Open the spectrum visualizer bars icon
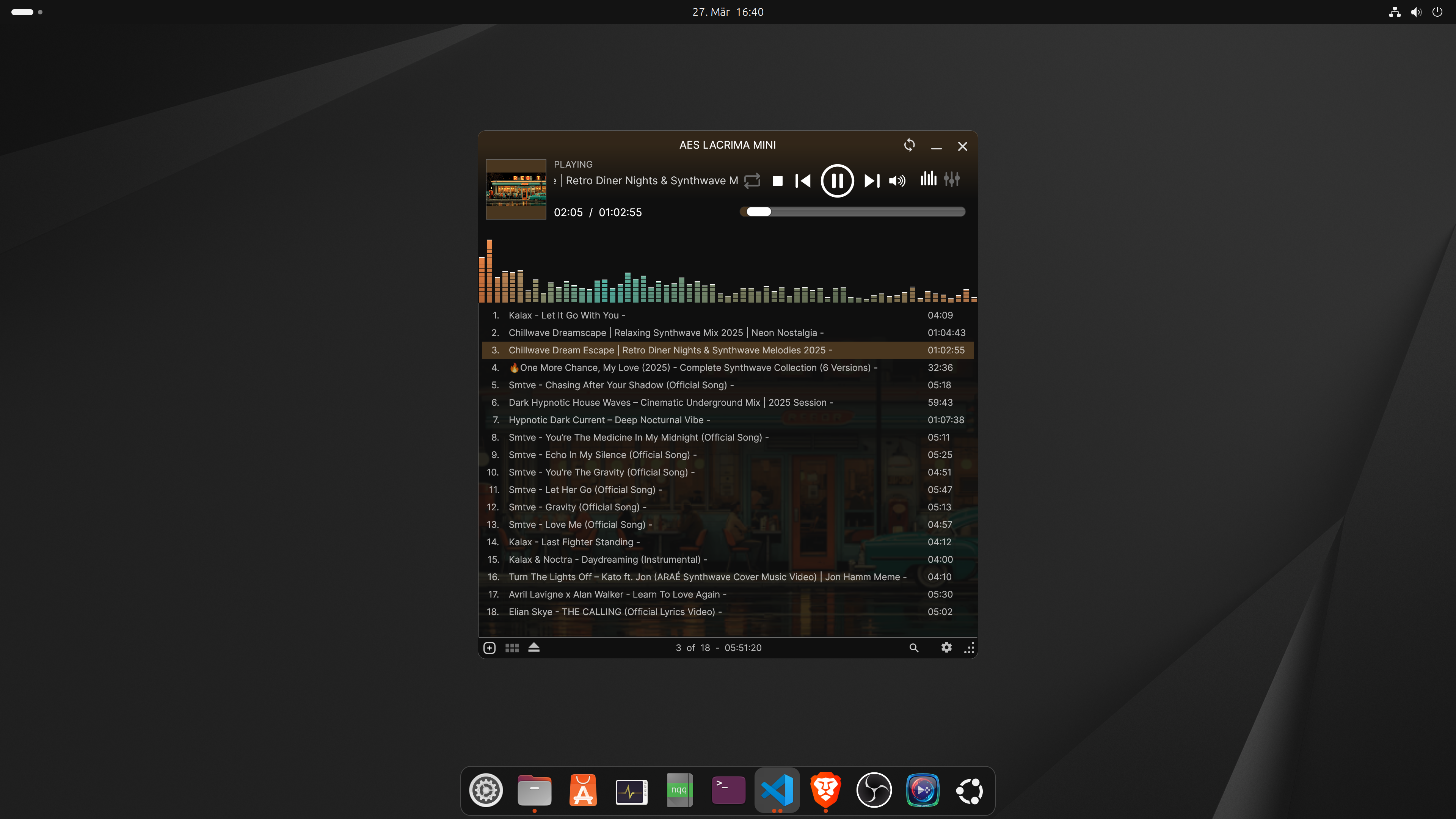This screenshot has height=819, width=1456. (928, 179)
